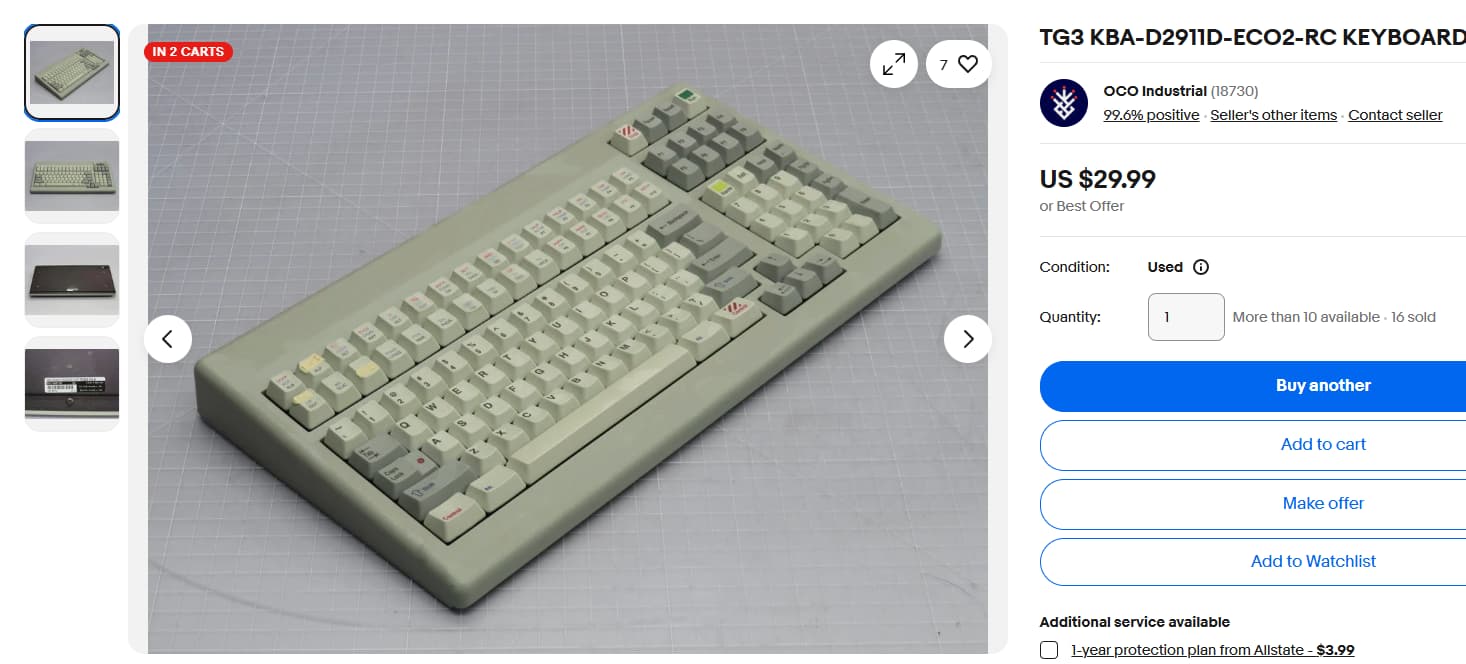
Task: Go to the previous image arrow
Action: pyautogui.click(x=168, y=339)
